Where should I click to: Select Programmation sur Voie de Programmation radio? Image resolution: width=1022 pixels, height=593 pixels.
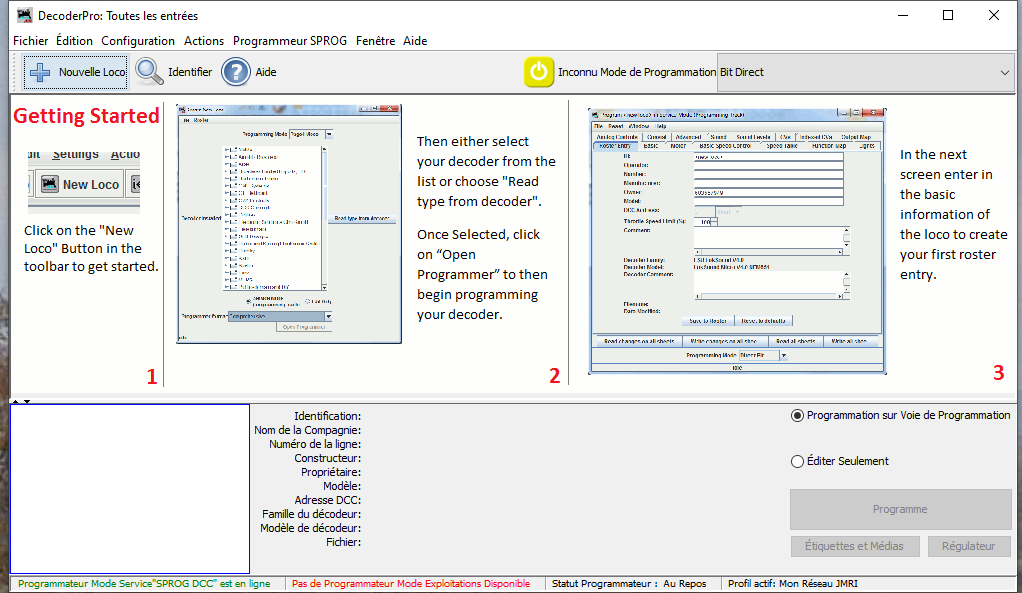tap(797, 416)
